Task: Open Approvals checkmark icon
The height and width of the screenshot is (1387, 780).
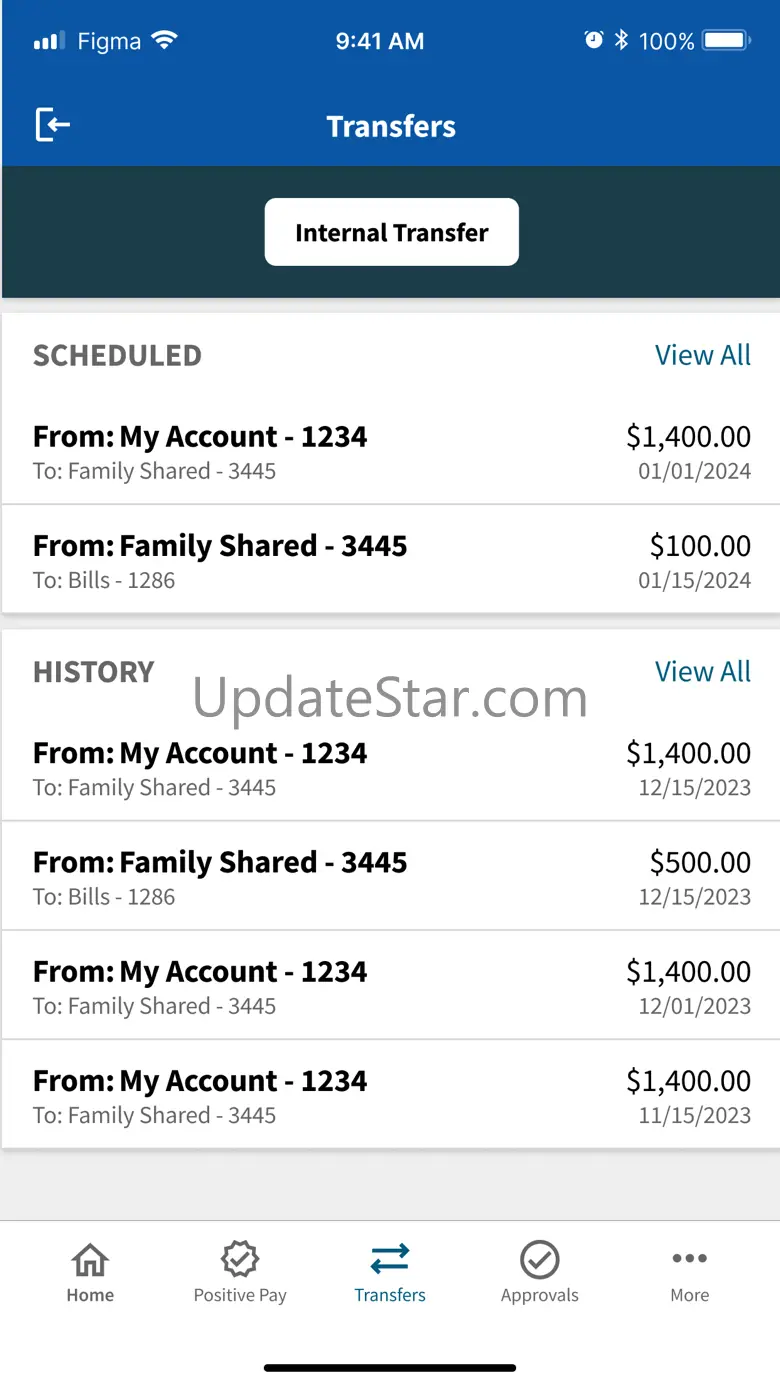Action: [540, 1259]
